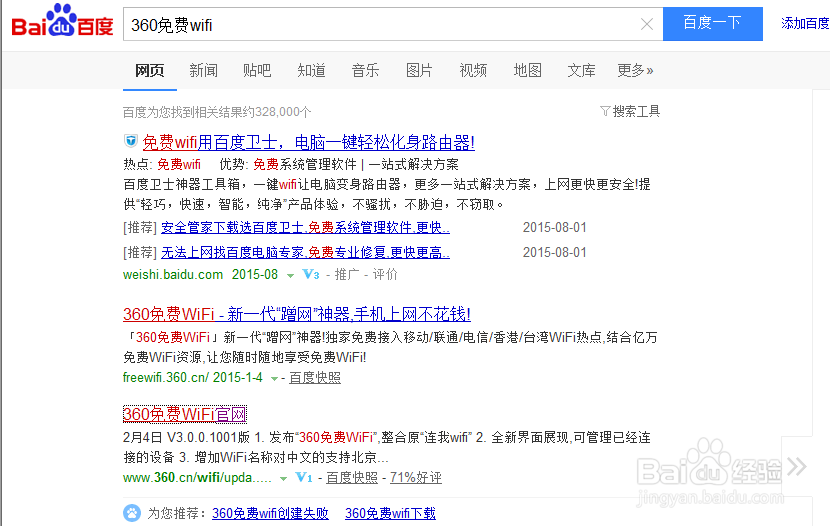Select the 网页 tab

(150, 70)
